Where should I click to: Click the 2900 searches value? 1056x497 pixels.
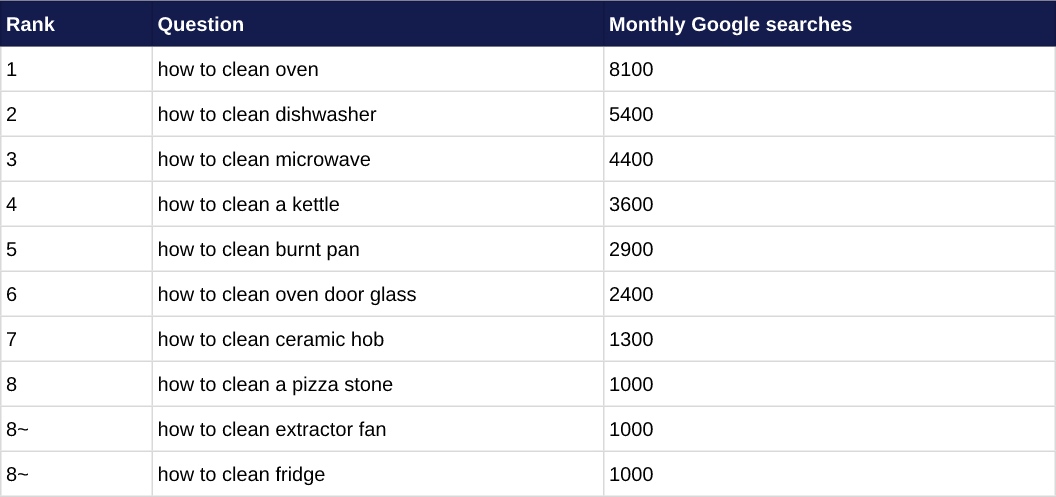(830, 250)
